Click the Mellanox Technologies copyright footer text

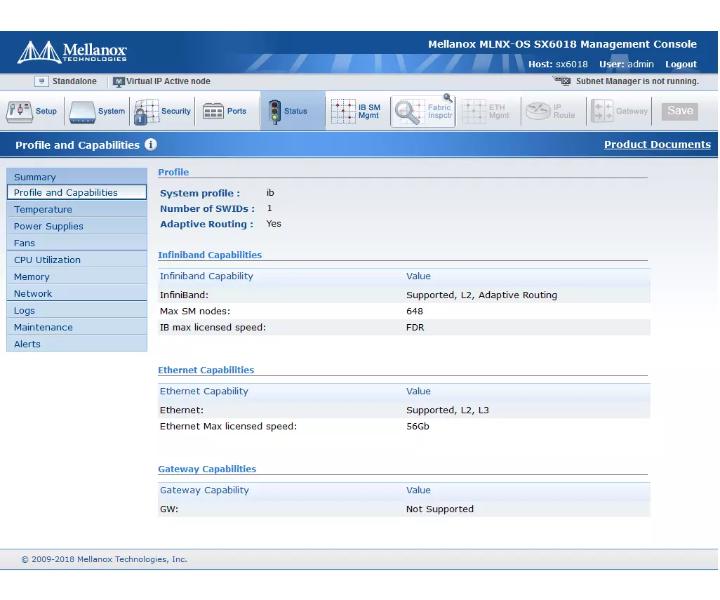tap(104, 559)
